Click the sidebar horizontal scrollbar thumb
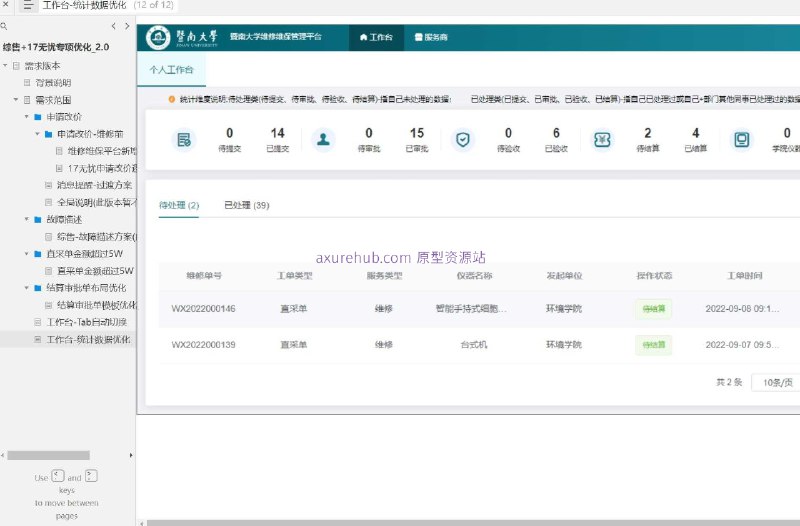 (x=48, y=455)
